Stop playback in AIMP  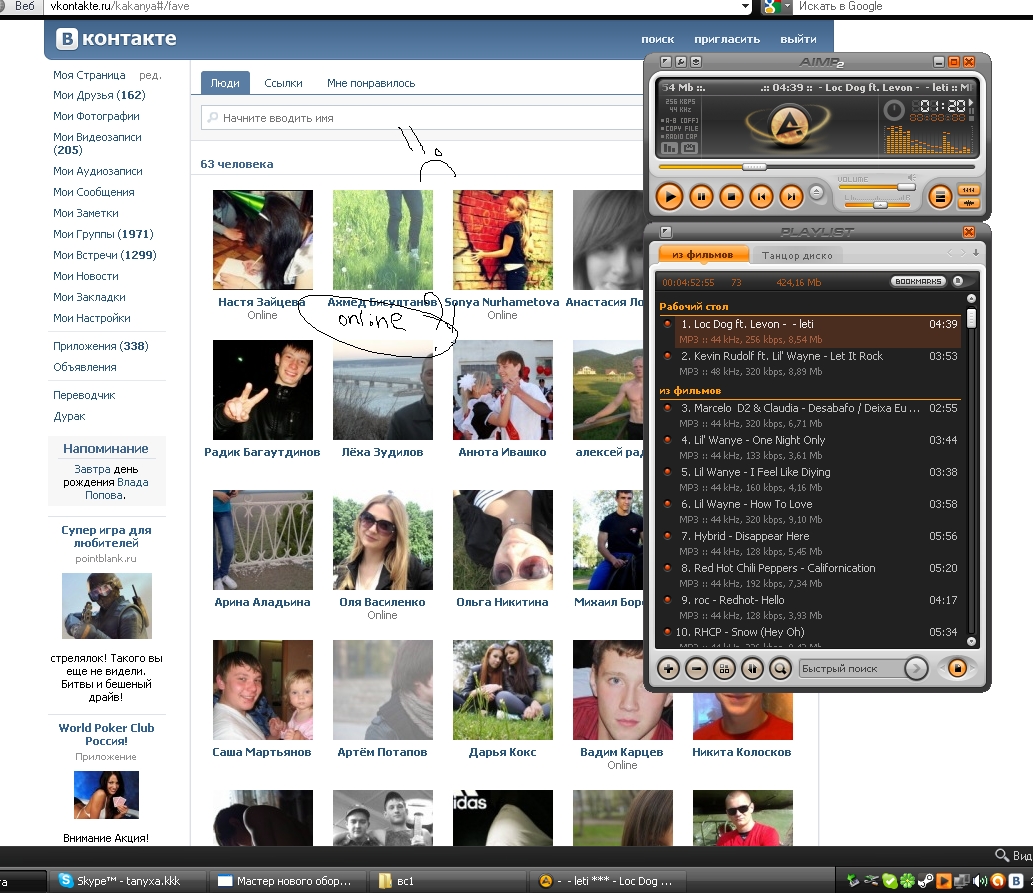731,196
